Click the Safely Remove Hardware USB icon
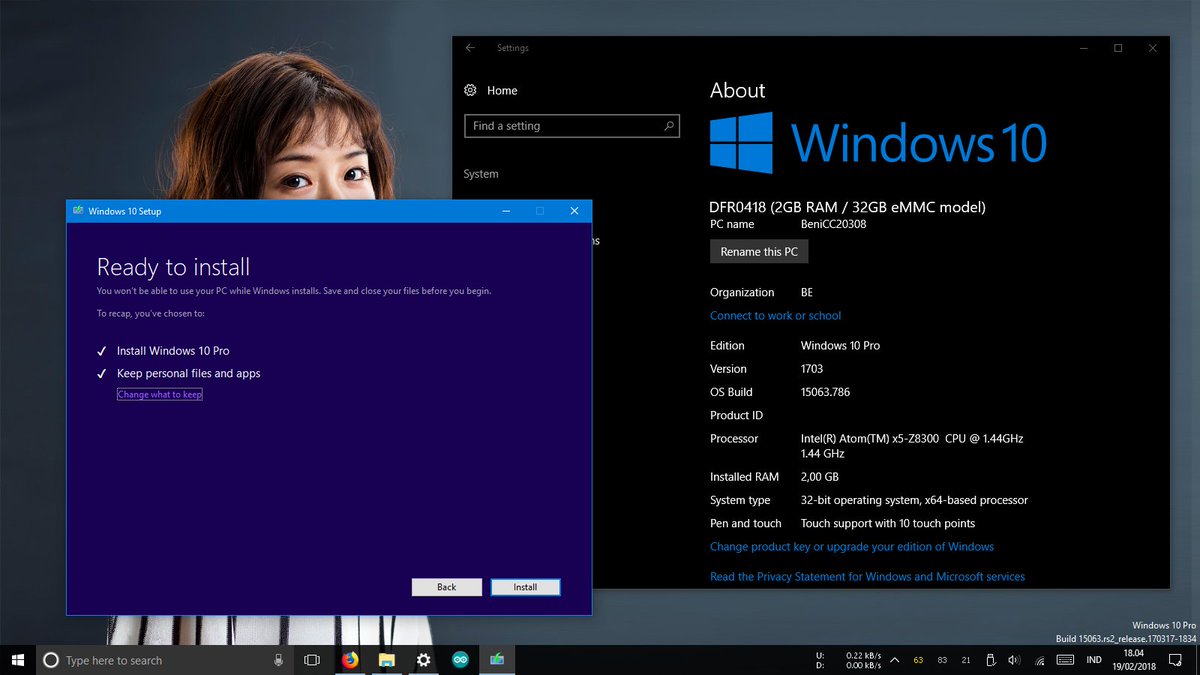 pos(991,660)
